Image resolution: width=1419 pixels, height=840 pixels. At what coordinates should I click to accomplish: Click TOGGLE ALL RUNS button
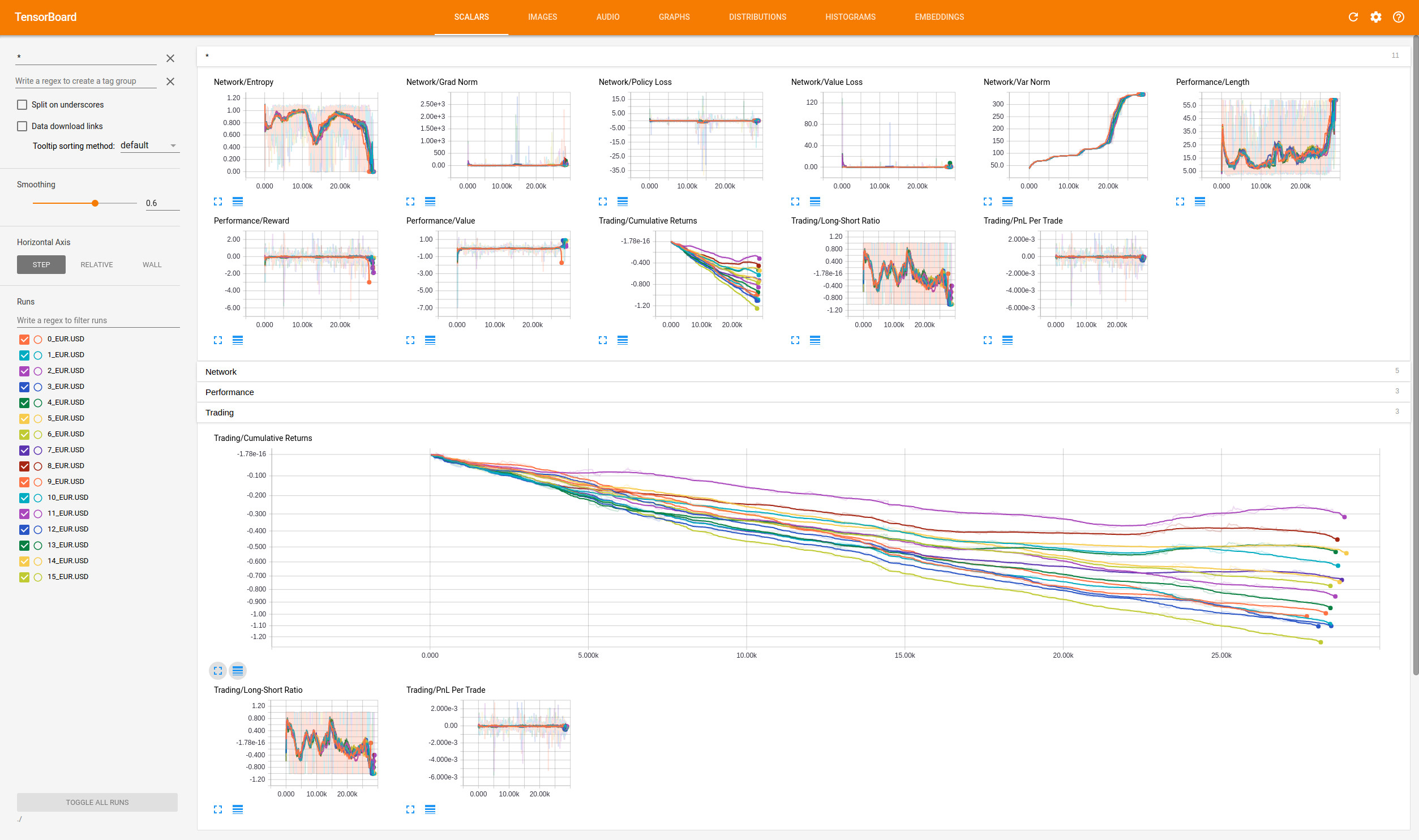tap(97, 802)
